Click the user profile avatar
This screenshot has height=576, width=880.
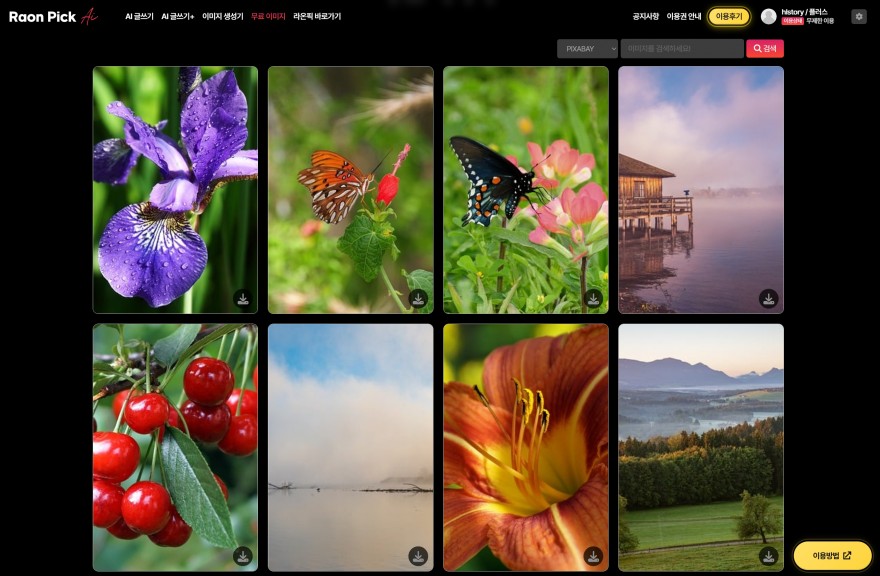pyautogui.click(x=768, y=17)
